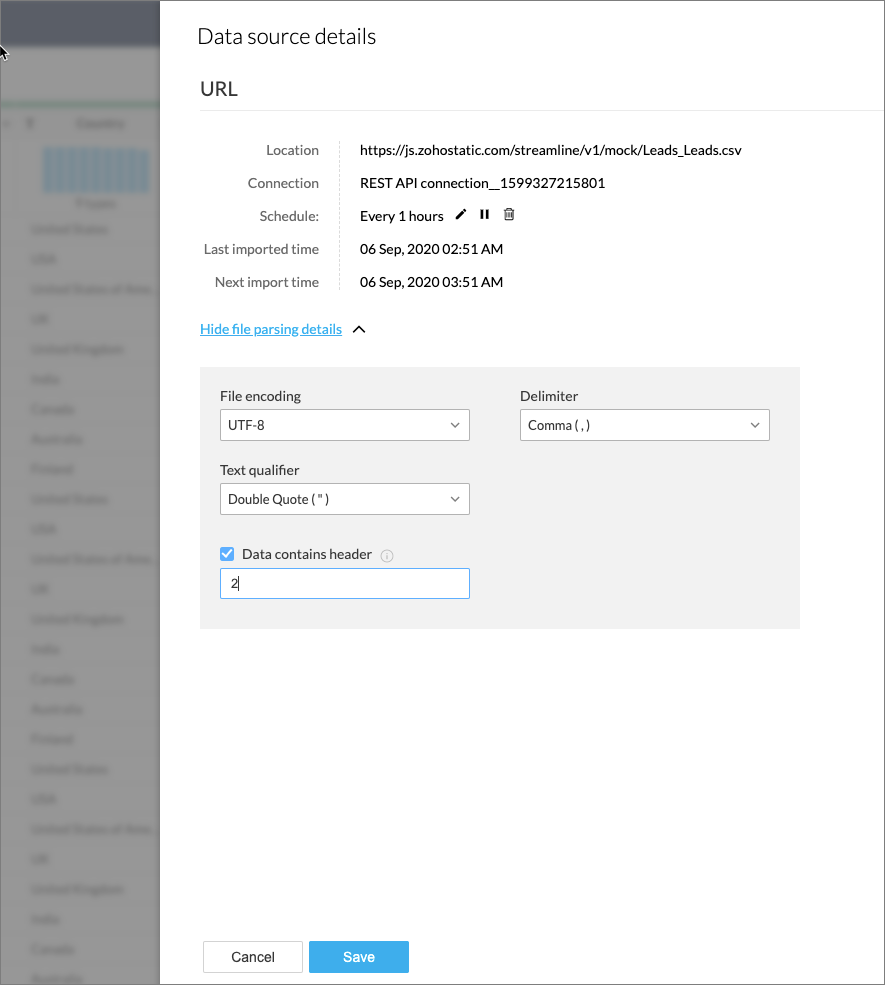Open the File encoding UTF-8 dropdown
This screenshot has width=885, height=985.
coord(345,425)
